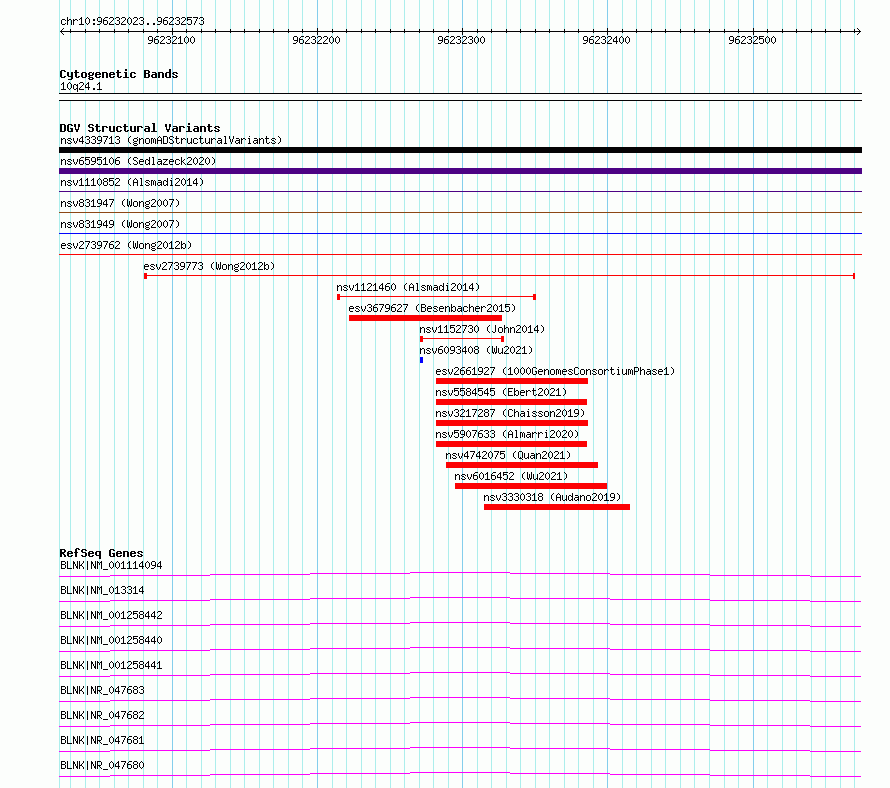Select BLNK|NM_001258442 transcript label
This screenshot has height=788, width=890.
(111, 615)
